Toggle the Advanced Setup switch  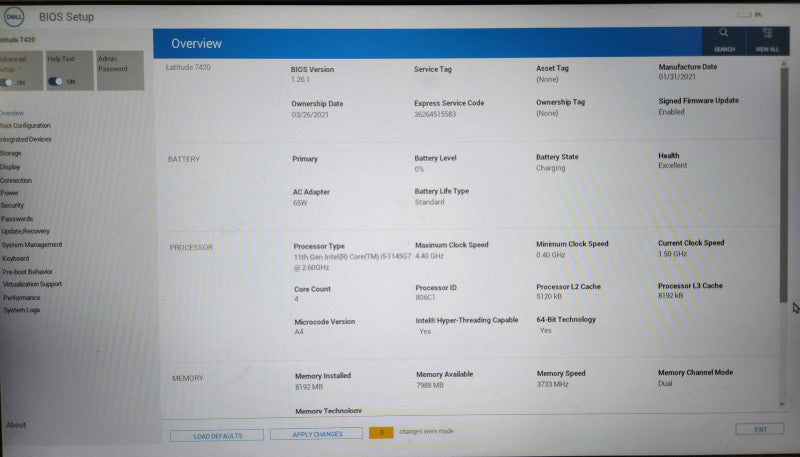click(x=7, y=82)
